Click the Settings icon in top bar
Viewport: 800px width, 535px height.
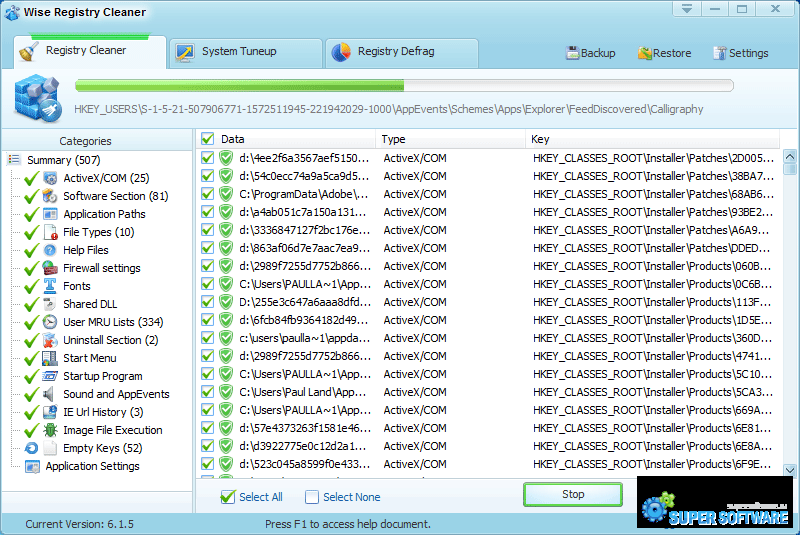pyautogui.click(x=719, y=53)
